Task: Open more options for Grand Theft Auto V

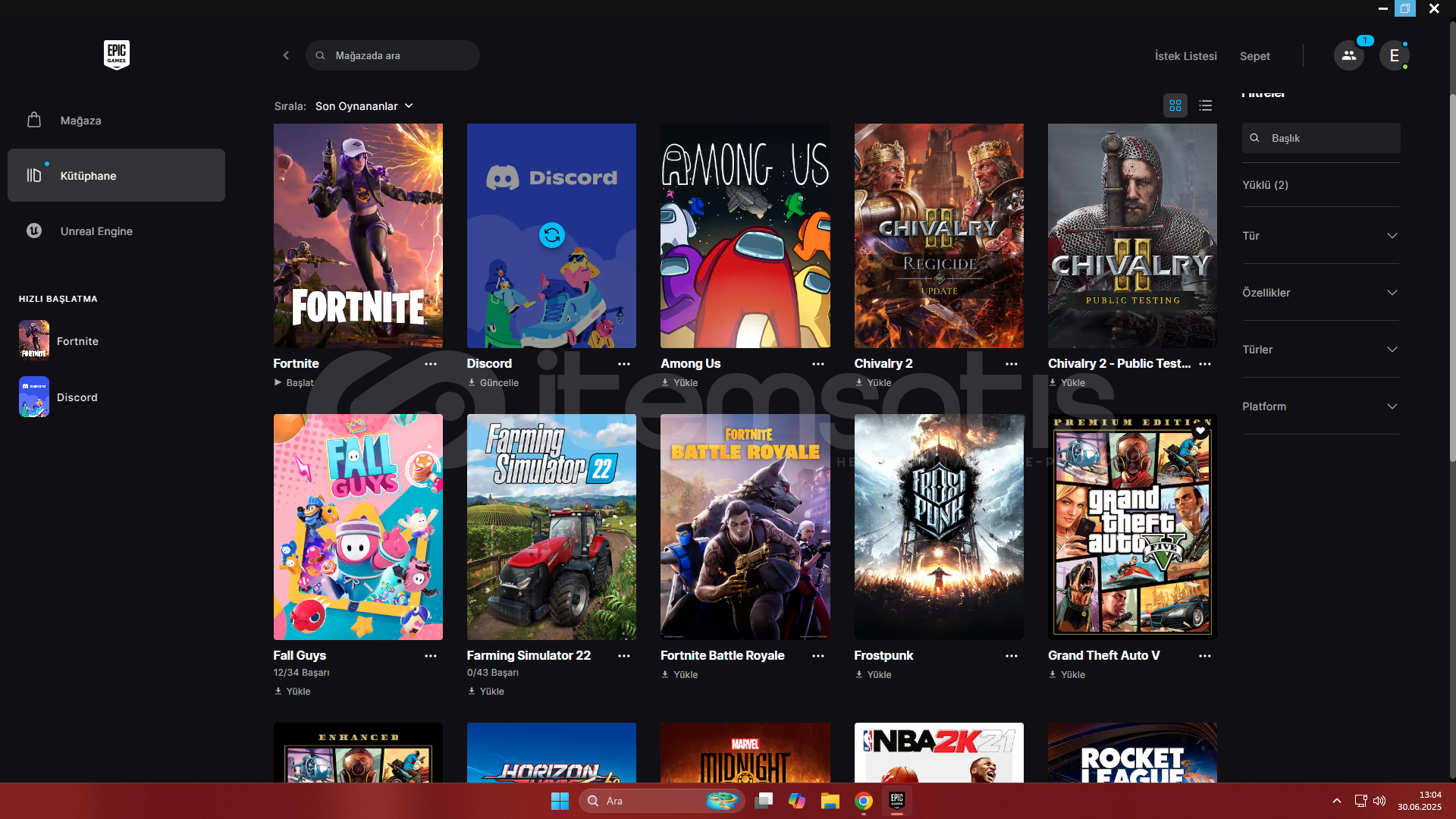Action: pos(1205,656)
